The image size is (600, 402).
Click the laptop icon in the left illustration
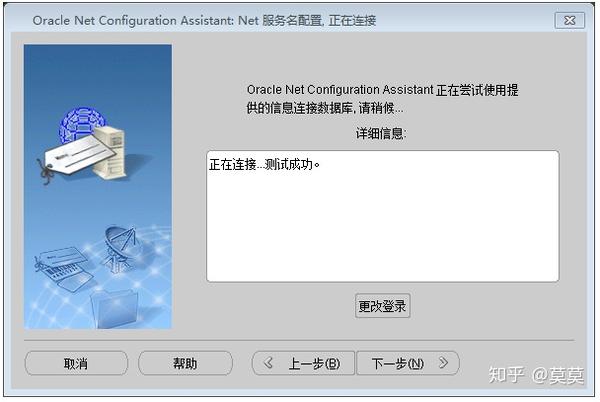point(62,262)
